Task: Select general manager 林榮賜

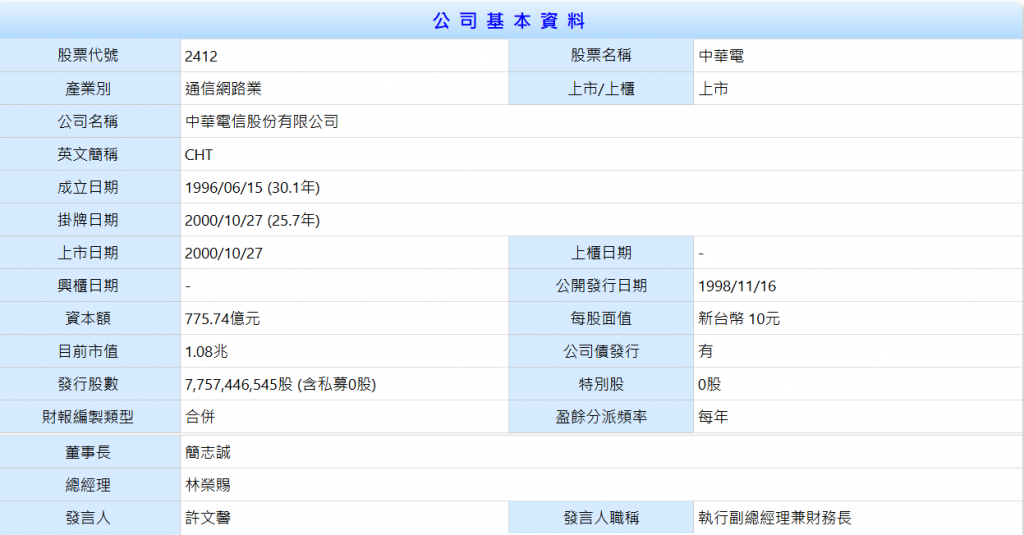Action: pyautogui.click(x=208, y=485)
